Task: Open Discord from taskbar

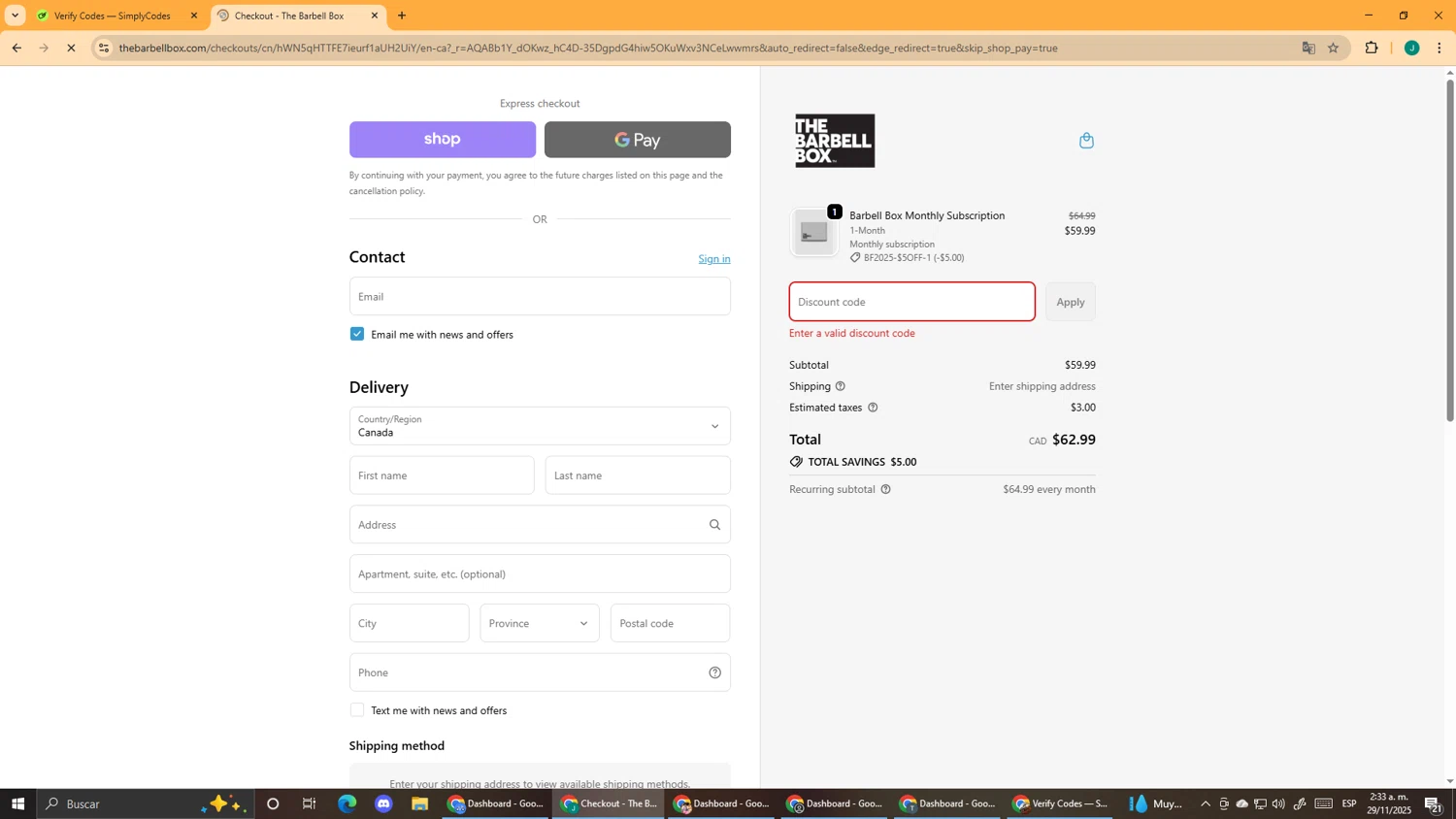Action: 383,803
